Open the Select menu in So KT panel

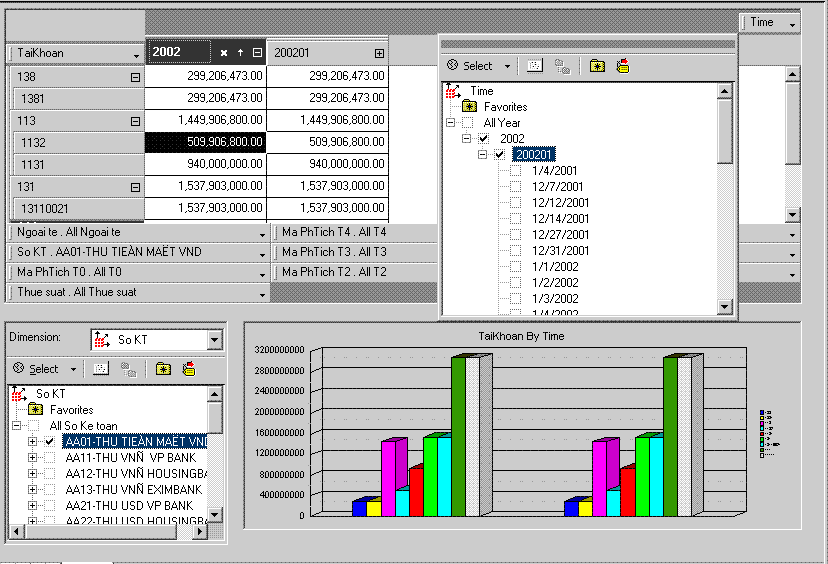(x=43, y=369)
